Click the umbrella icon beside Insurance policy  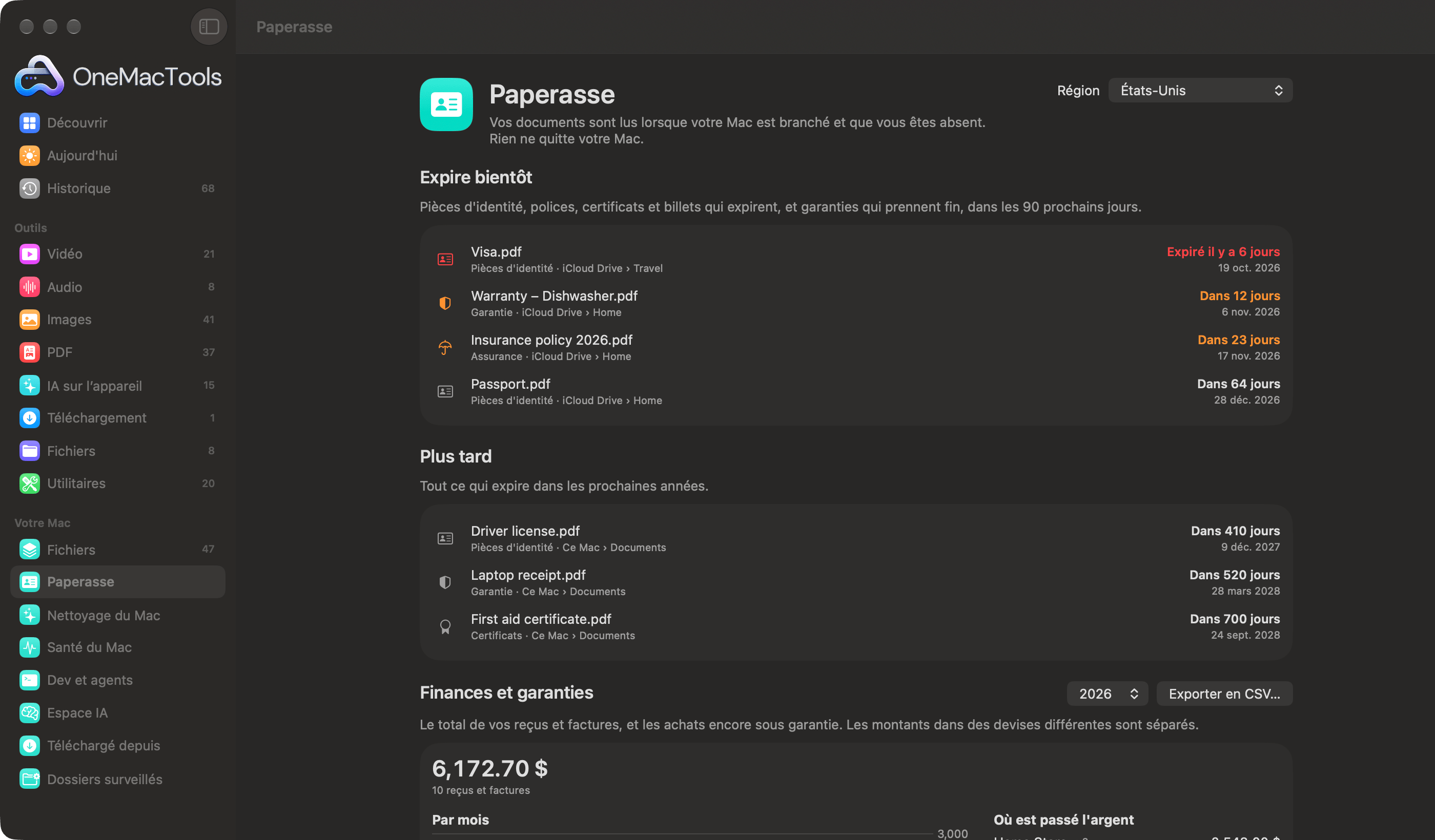445,348
